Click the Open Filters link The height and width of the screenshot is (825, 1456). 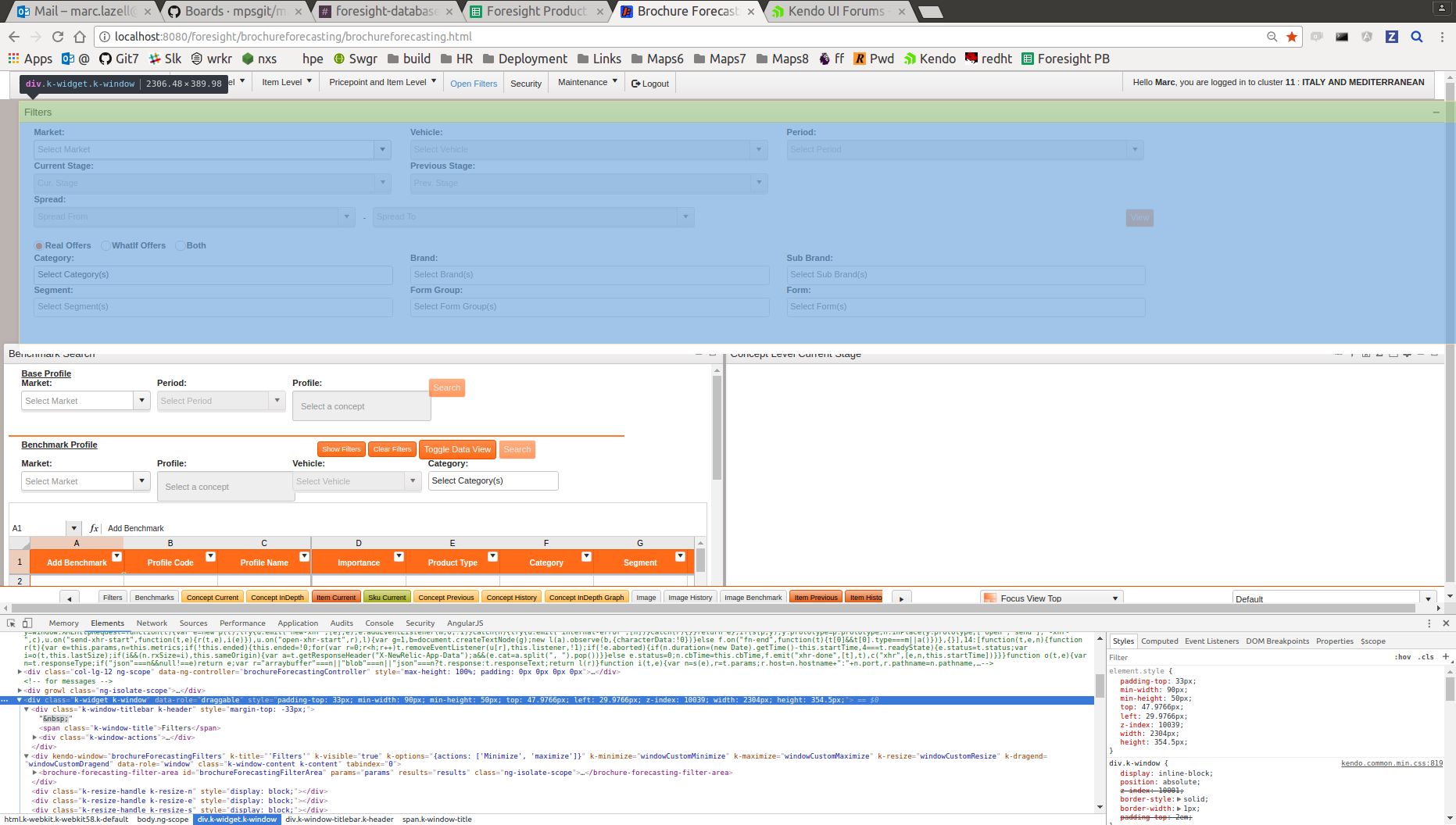tap(474, 84)
